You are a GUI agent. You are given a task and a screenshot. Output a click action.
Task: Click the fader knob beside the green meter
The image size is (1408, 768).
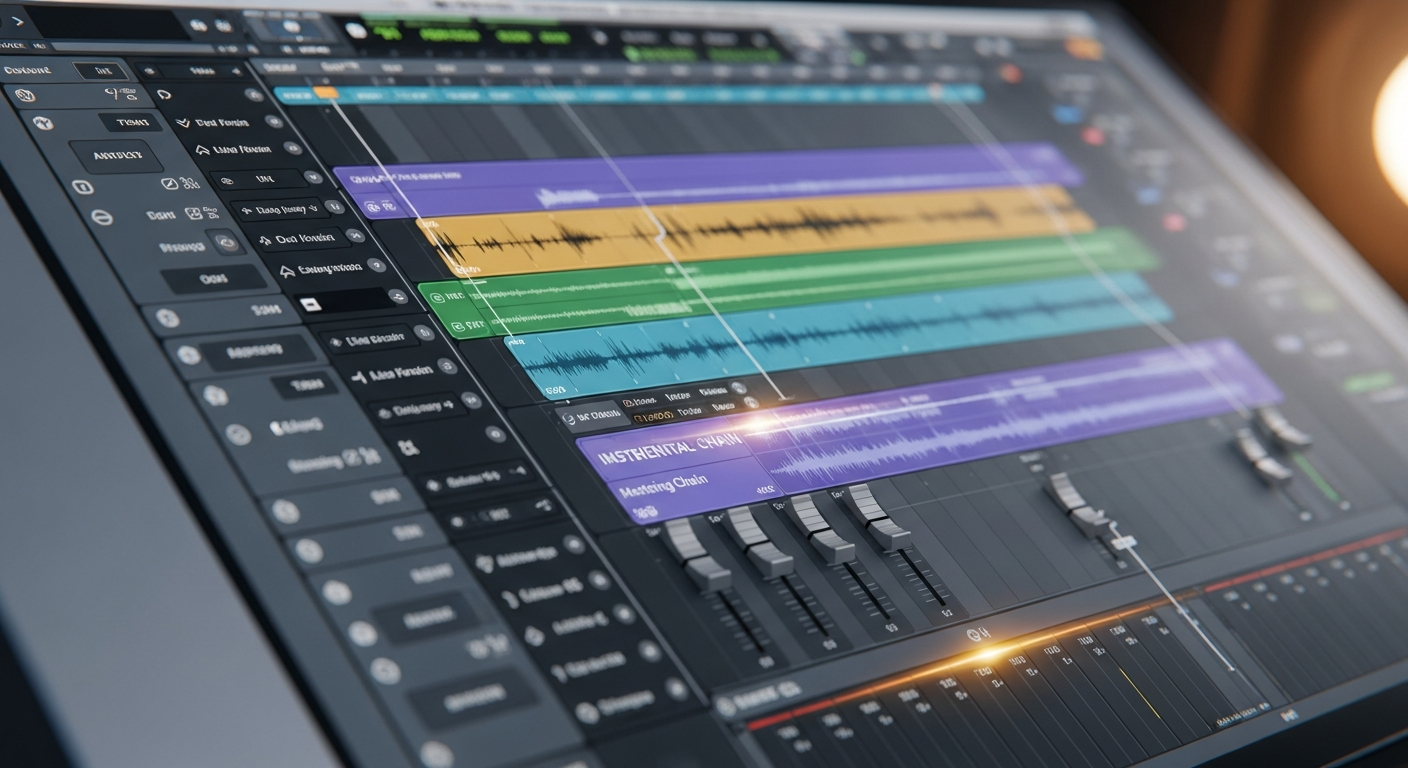click(x=1285, y=428)
